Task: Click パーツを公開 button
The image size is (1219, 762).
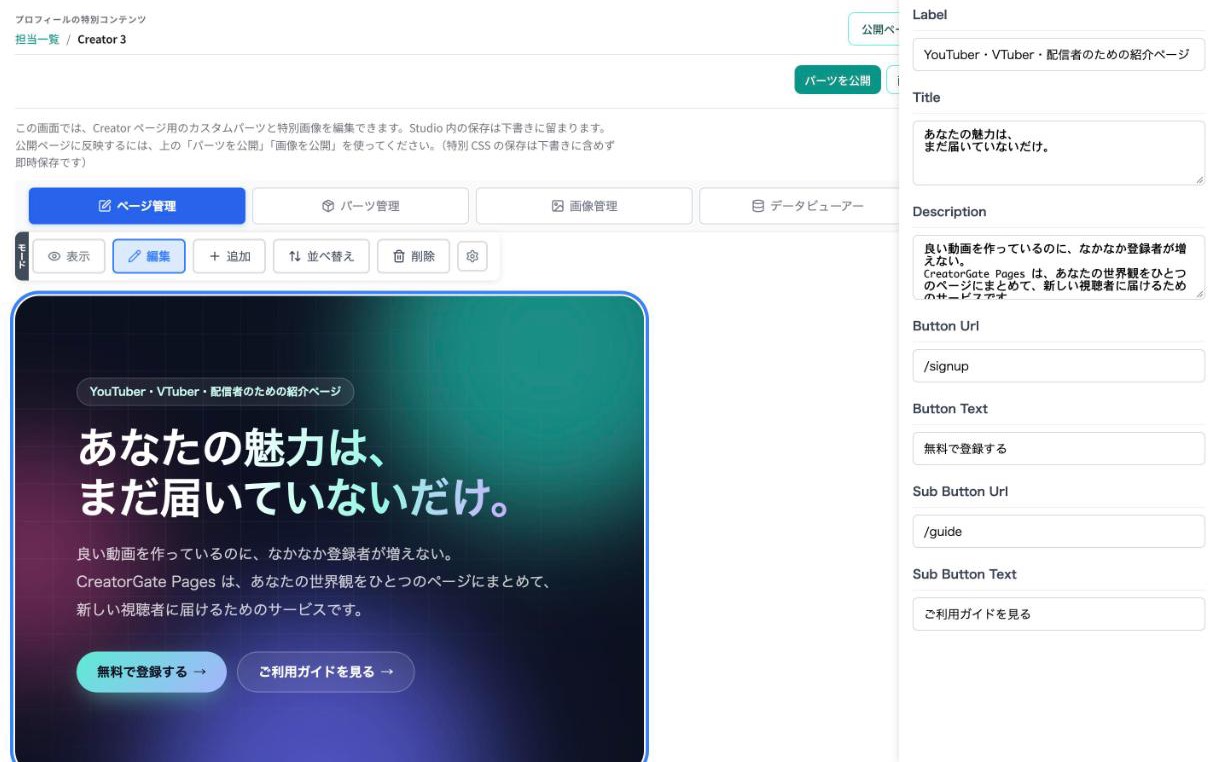Action: point(837,80)
